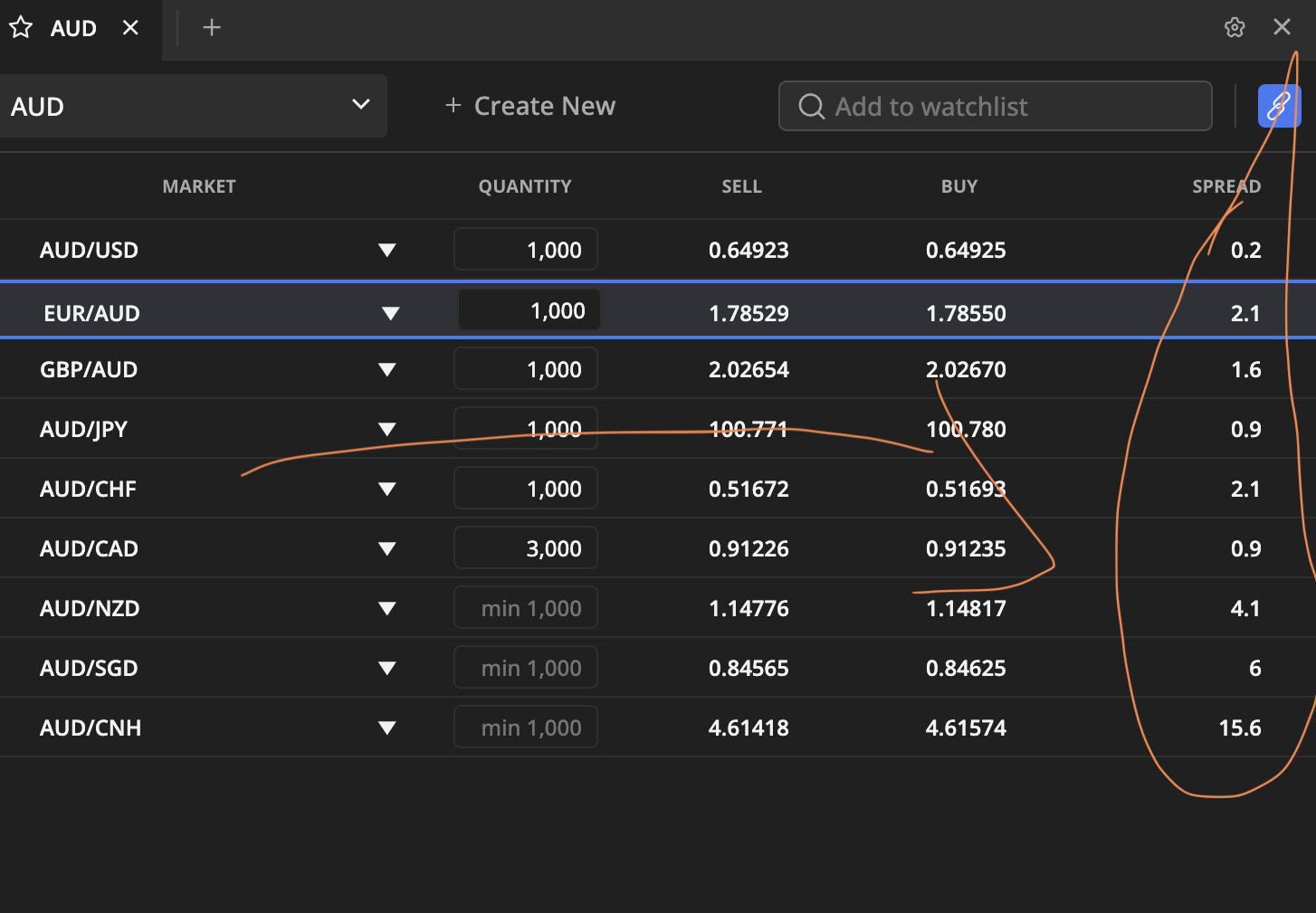Open watchlist settings gear icon
Viewport: 1316px width, 913px height.
click(x=1235, y=27)
